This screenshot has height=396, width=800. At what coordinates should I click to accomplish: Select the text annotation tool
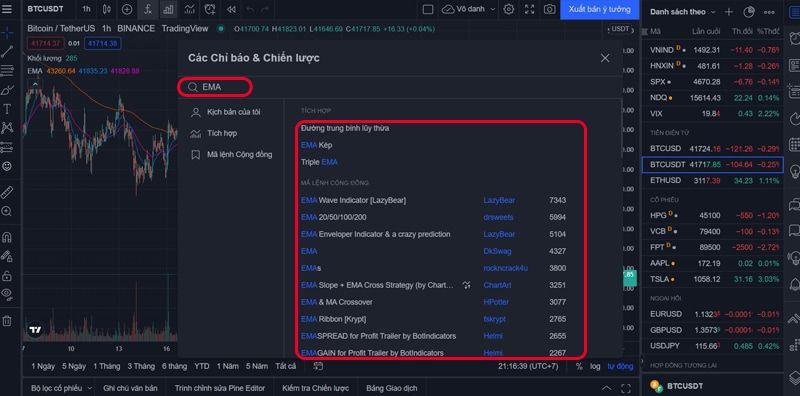[7, 109]
